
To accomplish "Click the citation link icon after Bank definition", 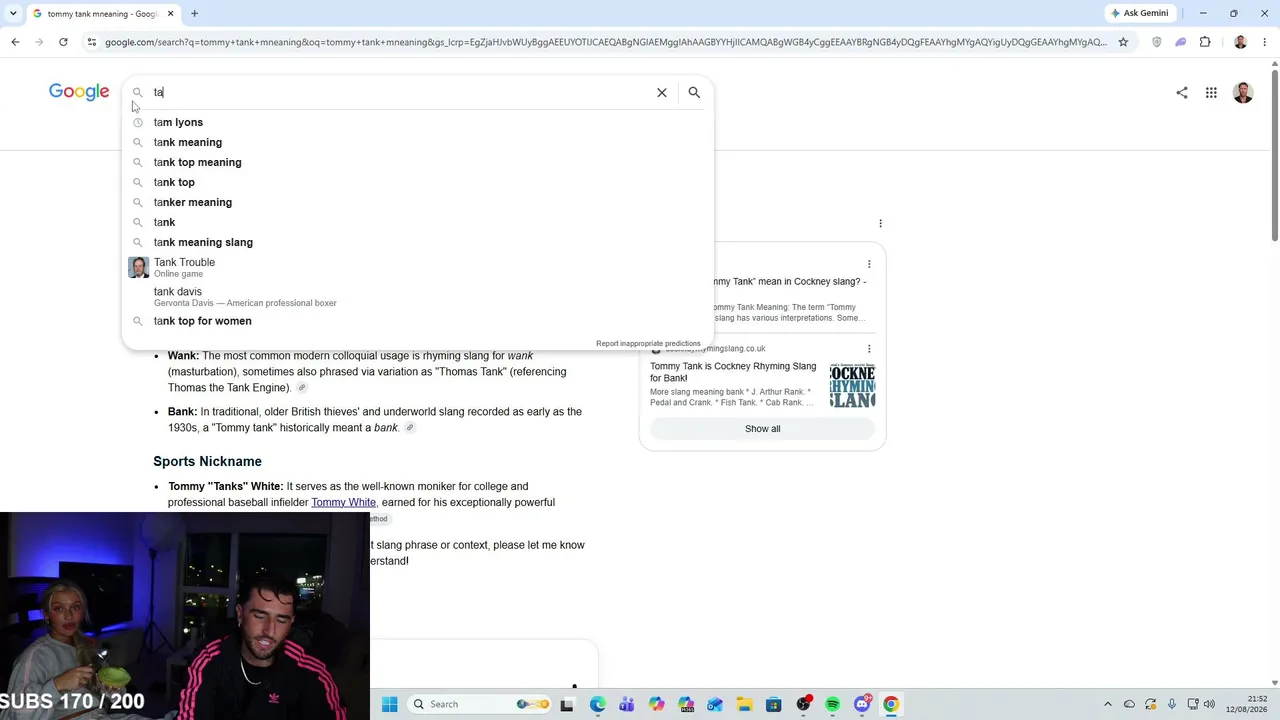I will click(409, 428).
